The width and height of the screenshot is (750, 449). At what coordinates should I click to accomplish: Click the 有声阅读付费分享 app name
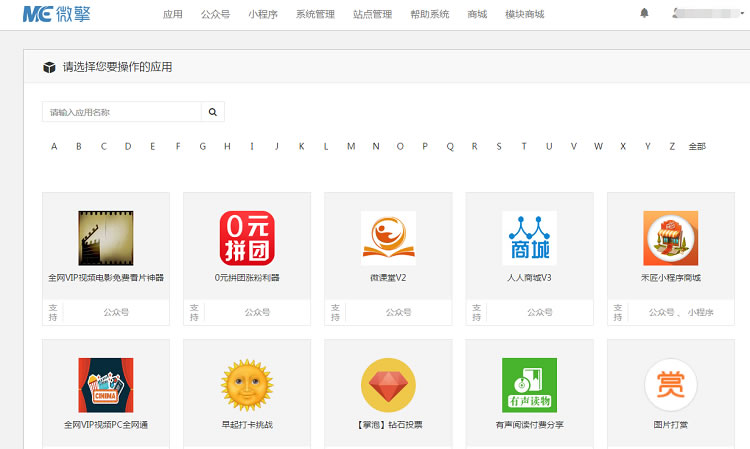click(x=529, y=425)
